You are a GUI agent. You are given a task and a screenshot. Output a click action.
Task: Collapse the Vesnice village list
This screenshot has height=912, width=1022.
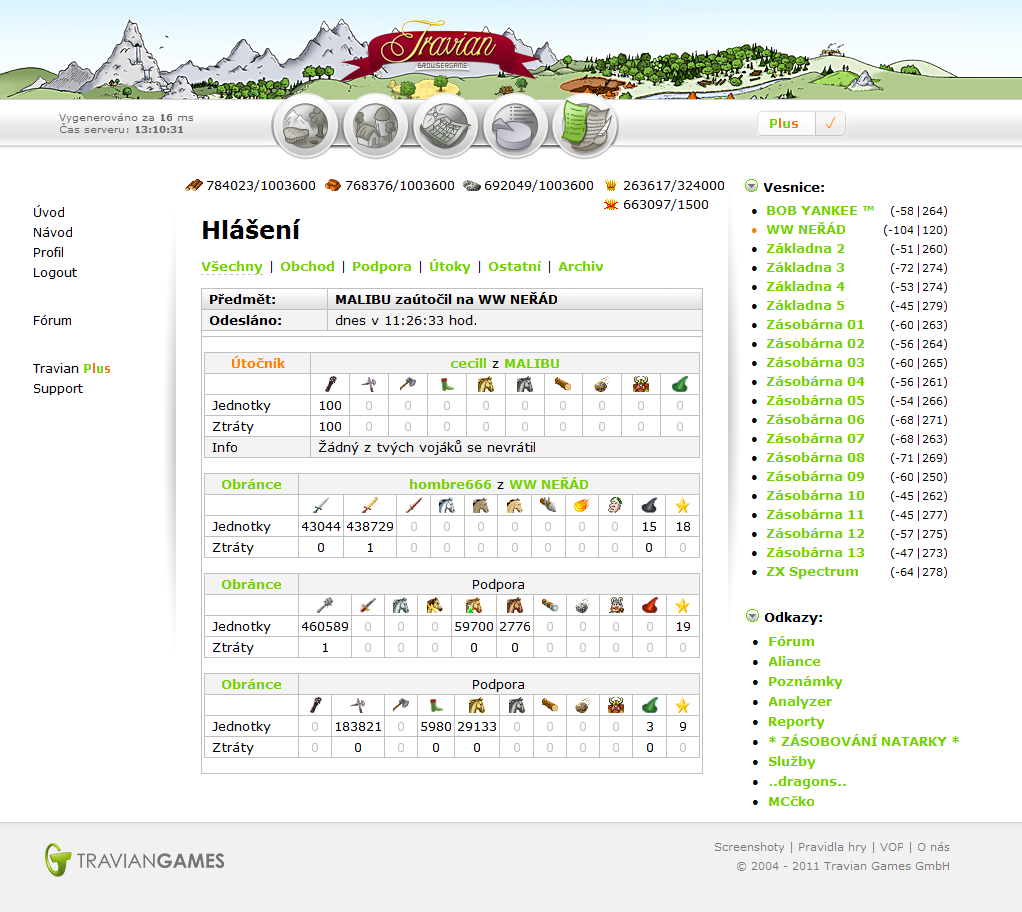click(752, 186)
